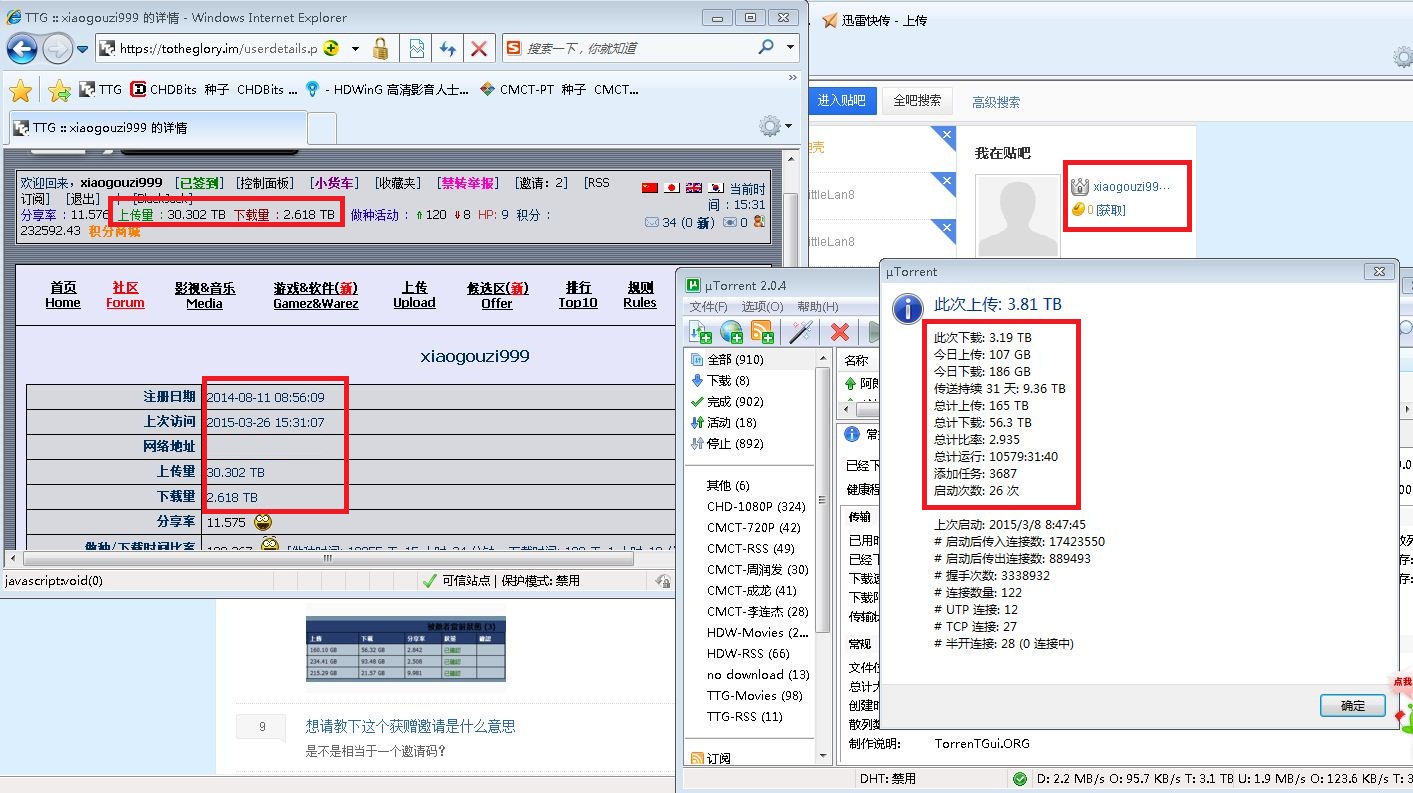This screenshot has height=793, width=1413.
Task: Open the IE Favorites star
Action: (x=20, y=90)
